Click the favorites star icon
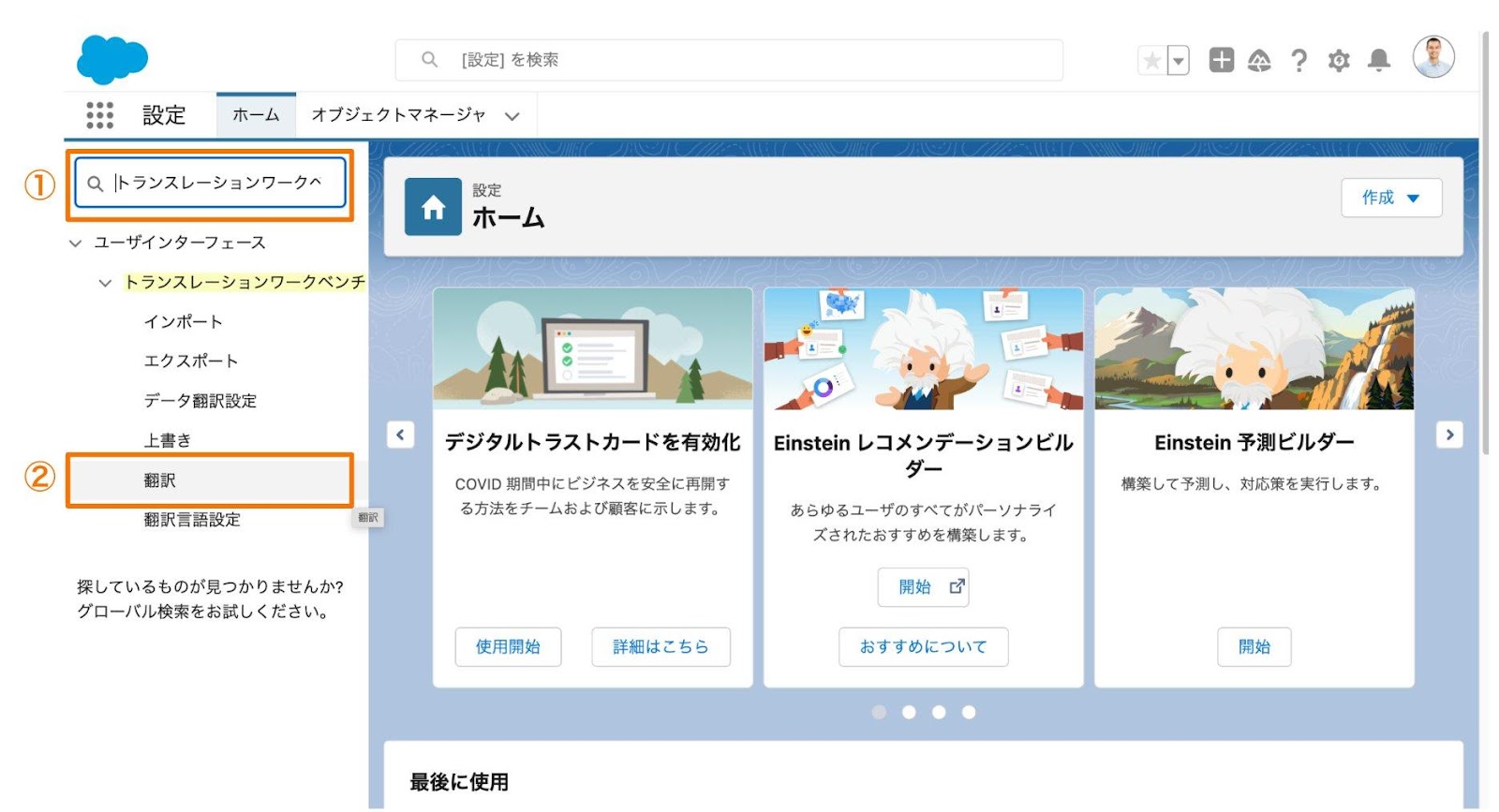 coord(1151,61)
